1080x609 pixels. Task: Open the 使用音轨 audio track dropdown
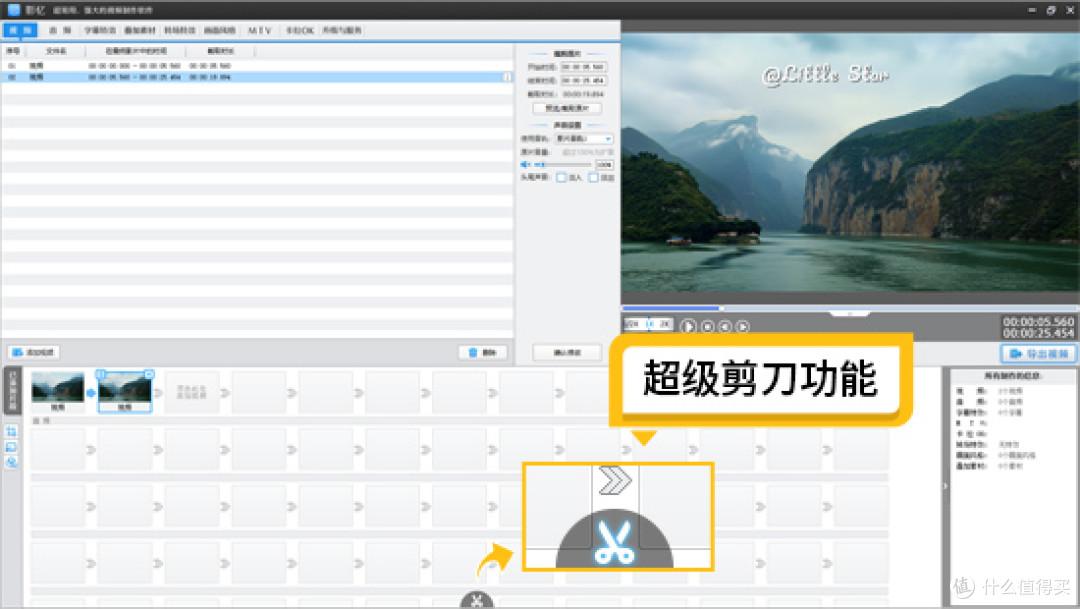click(584, 138)
